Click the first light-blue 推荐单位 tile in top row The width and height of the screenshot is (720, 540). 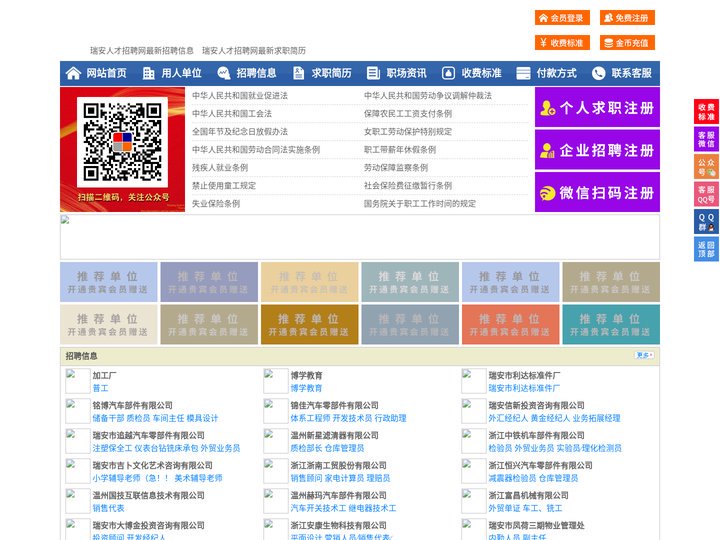108,282
